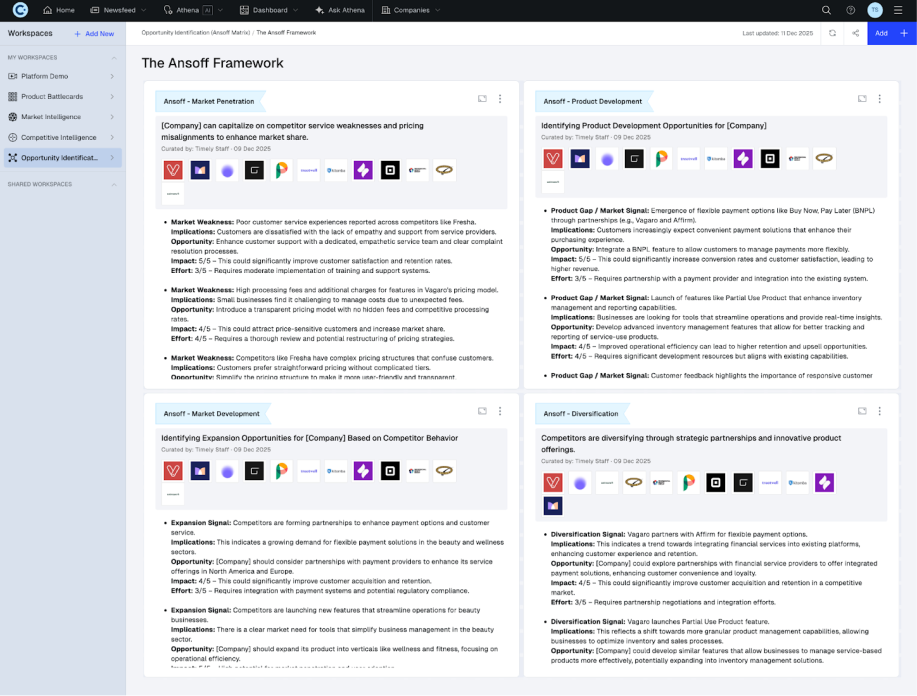Open three-dot menu on Diversification card

point(880,411)
